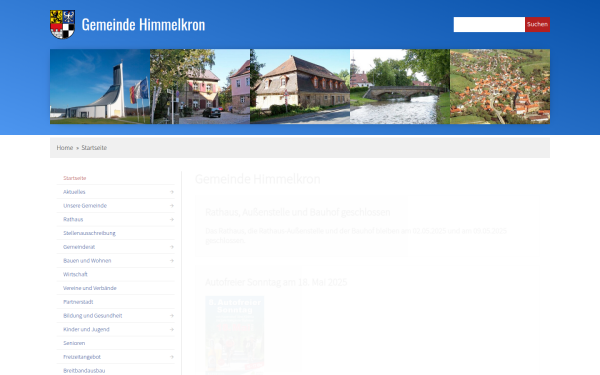Go to Home in the breadcrumb

pos(65,148)
